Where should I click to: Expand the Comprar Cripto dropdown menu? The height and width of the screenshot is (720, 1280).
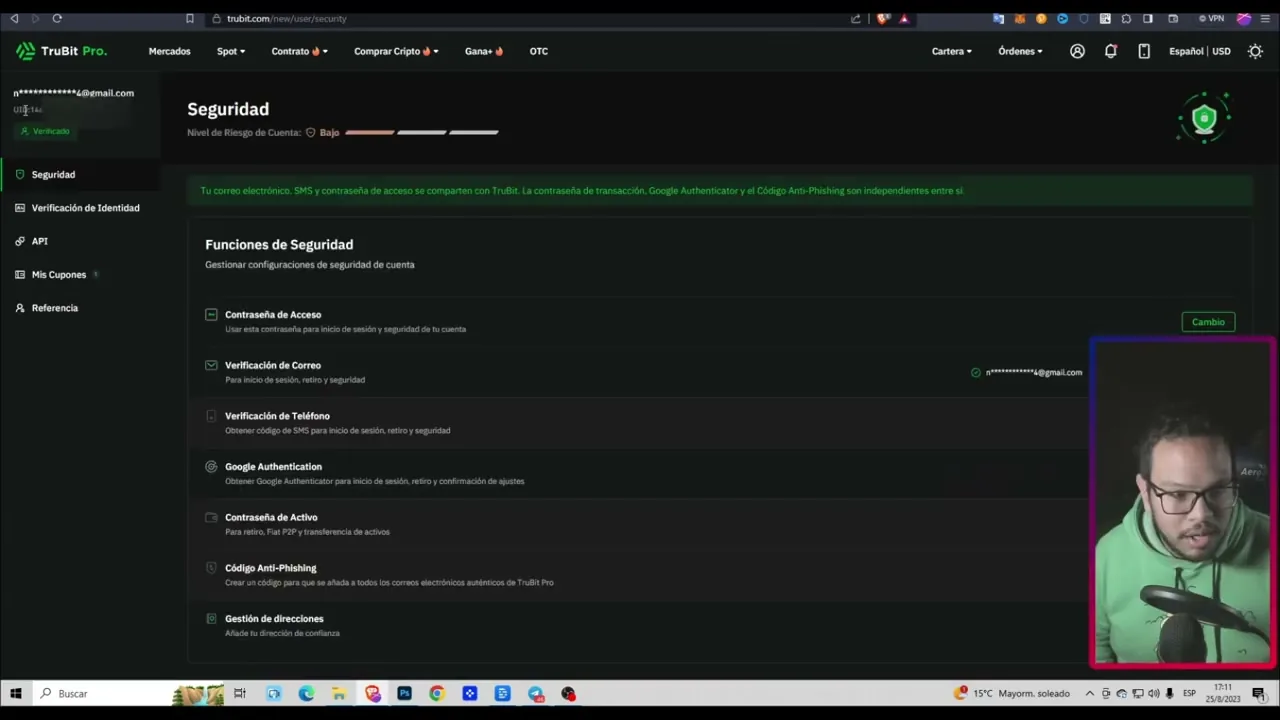point(396,51)
